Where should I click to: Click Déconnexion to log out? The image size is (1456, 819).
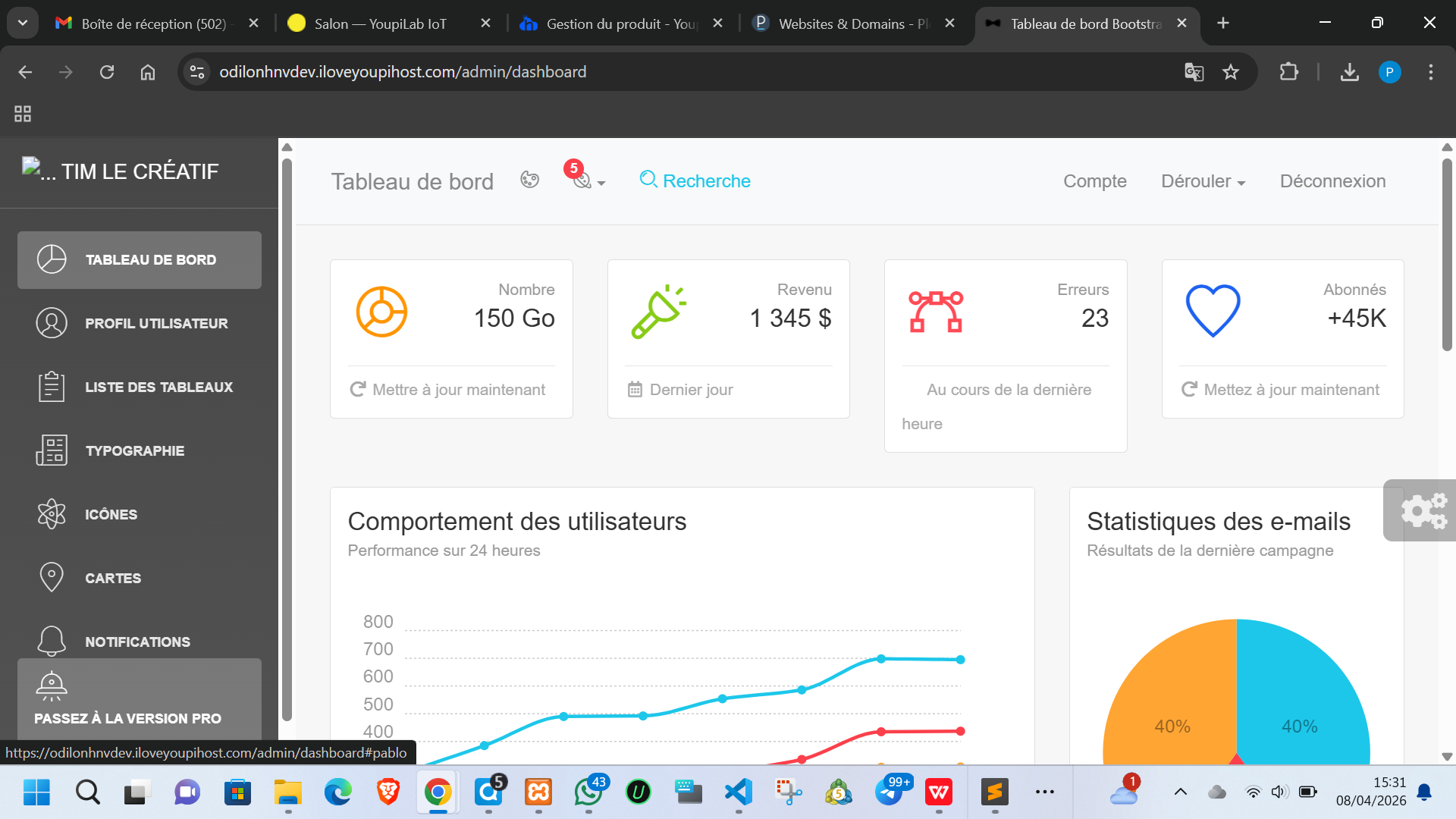point(1332,181)
